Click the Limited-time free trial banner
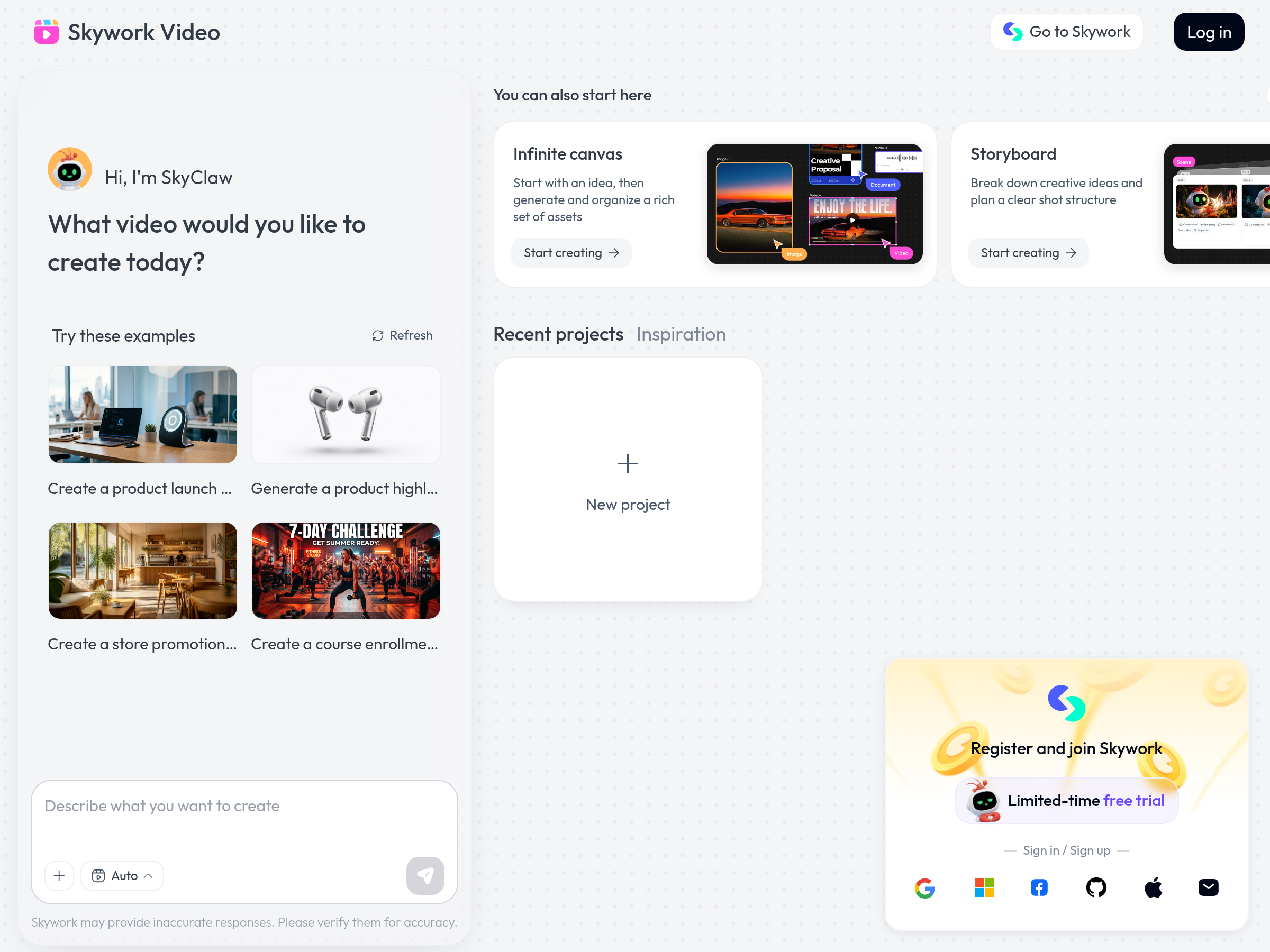The width and height of the screenshot is (1270, 952). [1067, 801]
